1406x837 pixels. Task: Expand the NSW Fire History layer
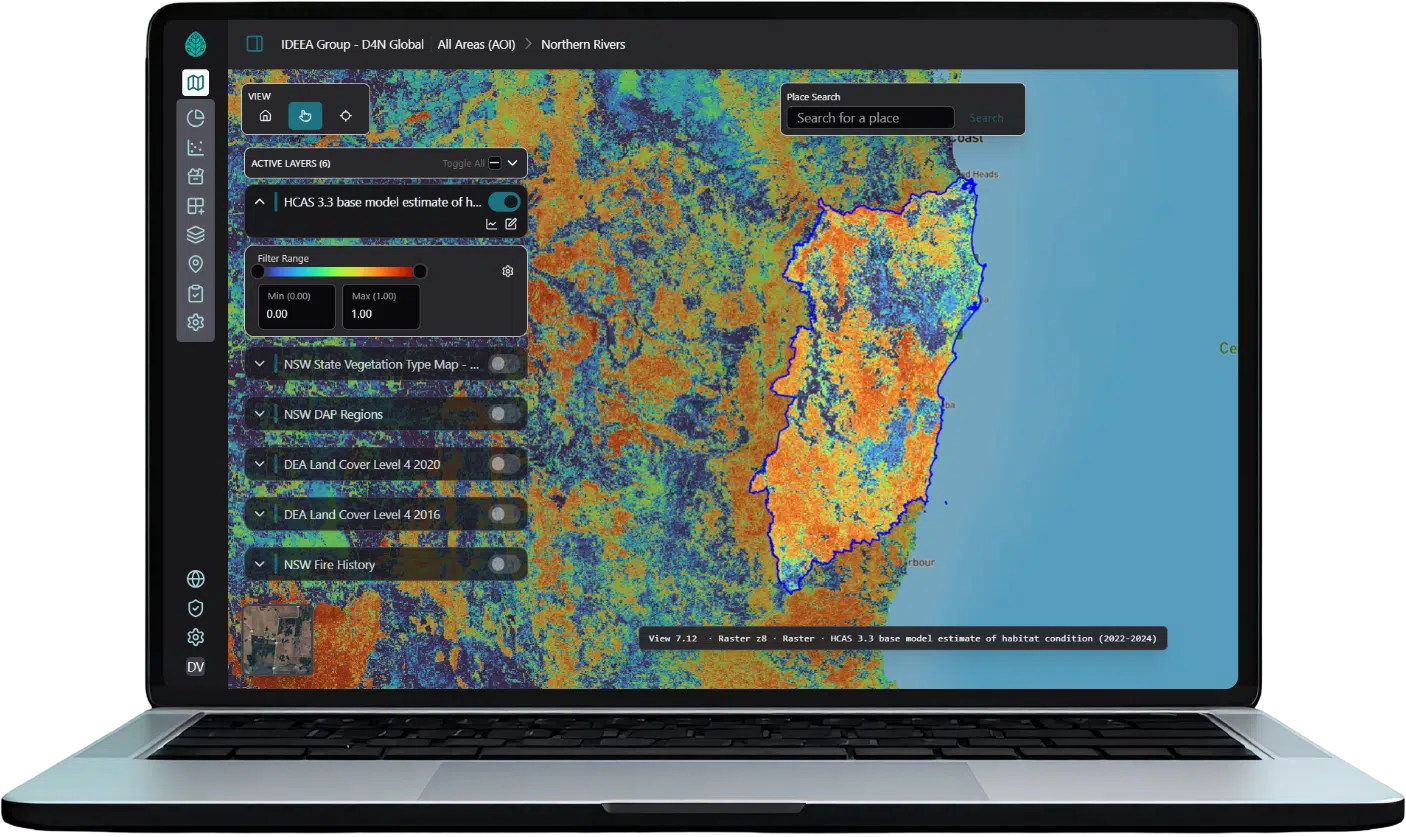pos(260,564)
